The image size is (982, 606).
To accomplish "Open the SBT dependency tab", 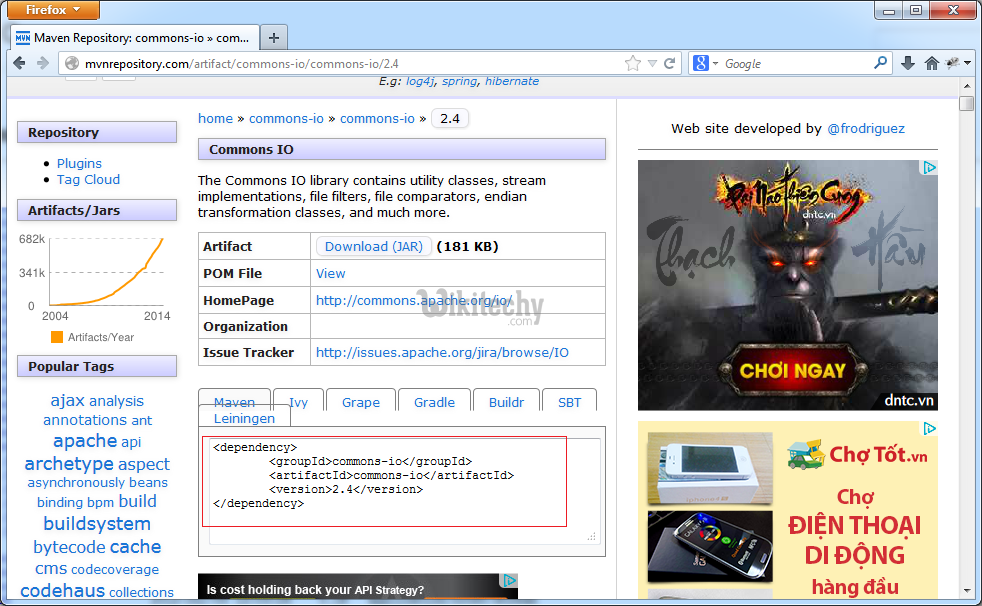I will pyautogui.click(x=569, y=402).
